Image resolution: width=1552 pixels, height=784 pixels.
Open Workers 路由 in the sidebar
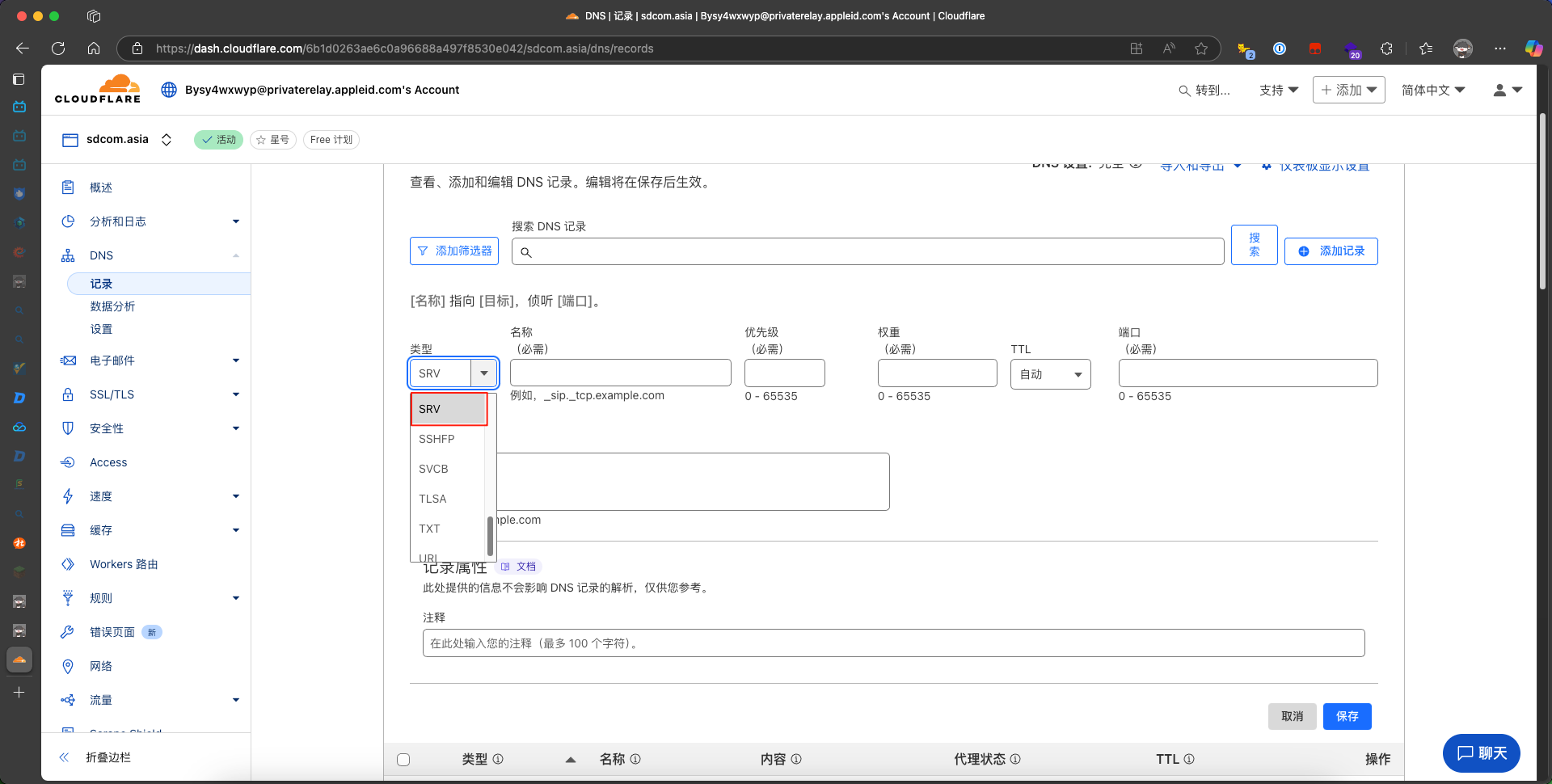coord(124,564)
